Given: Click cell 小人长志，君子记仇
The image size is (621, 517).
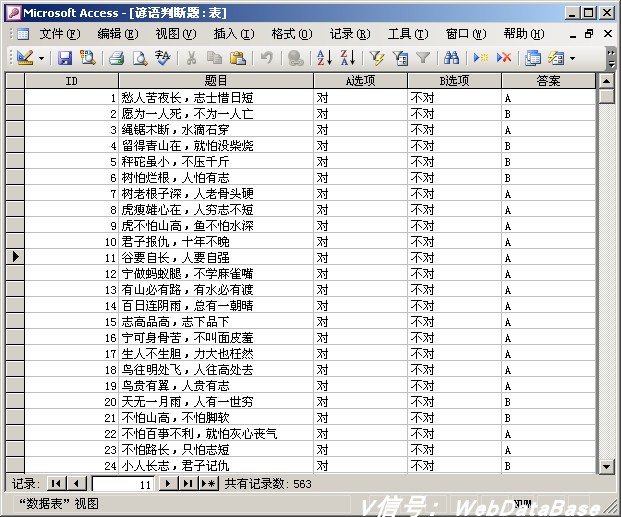Looking at the screenshot, I should coord(216,465).
